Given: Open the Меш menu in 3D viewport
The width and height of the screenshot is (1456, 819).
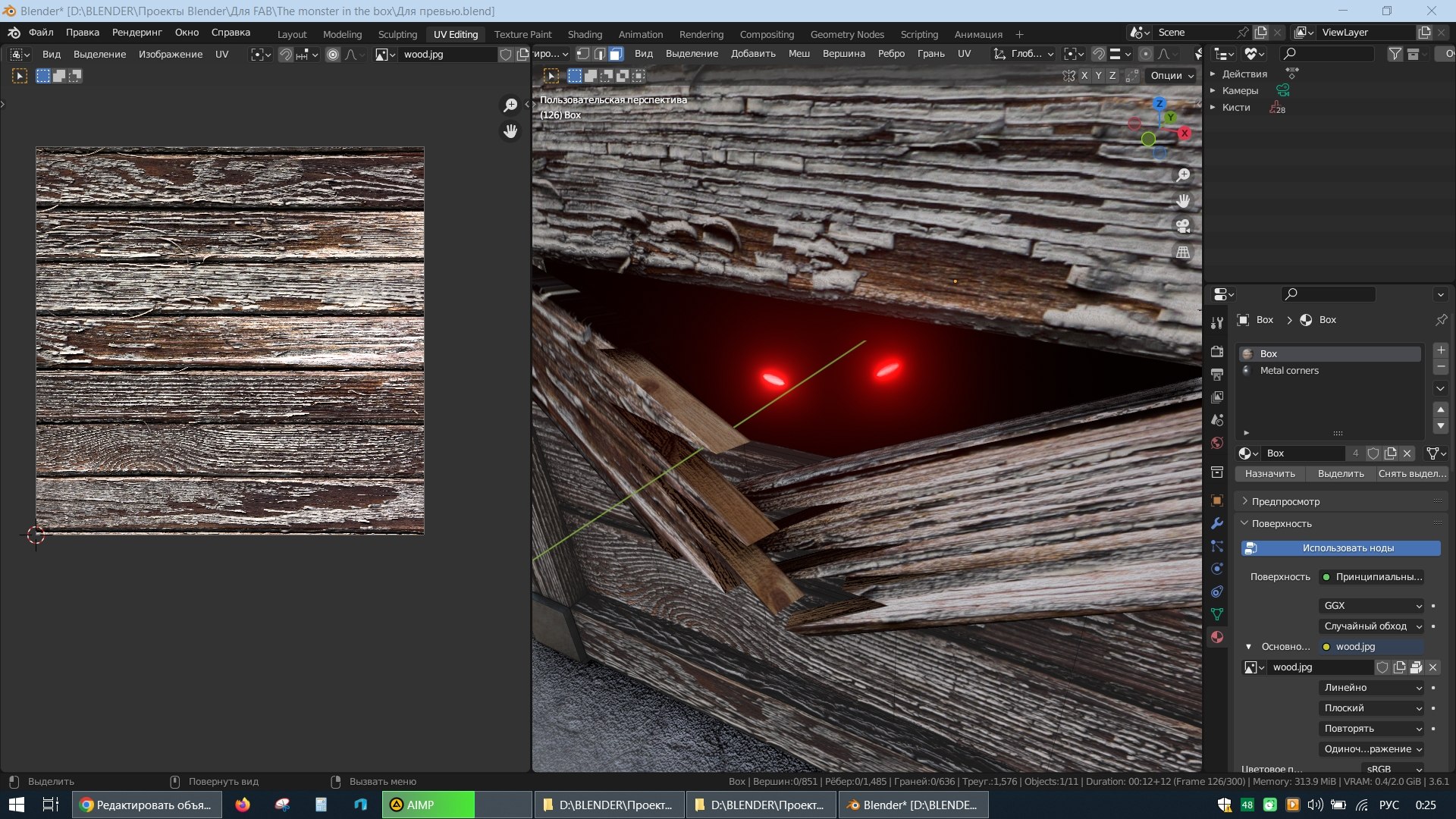Looking at the screenshot, I should pos(799,54).
